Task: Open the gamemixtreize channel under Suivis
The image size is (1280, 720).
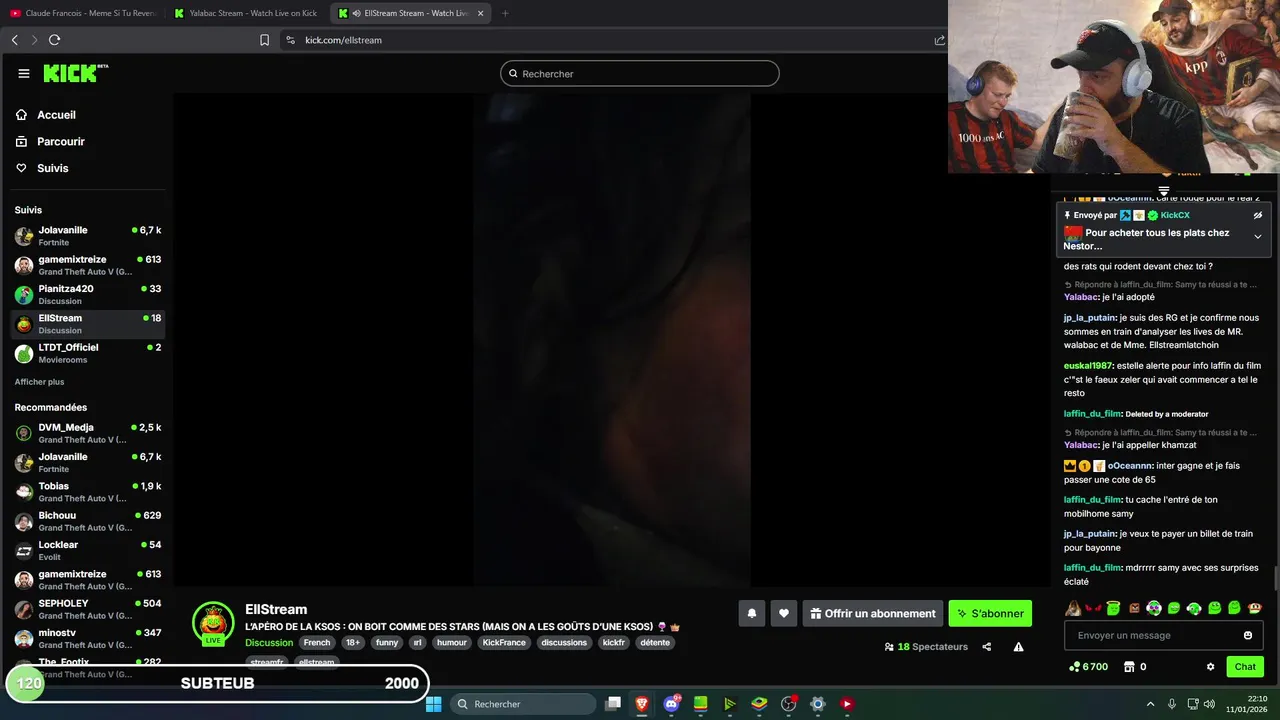Action: tap(88, 265)
